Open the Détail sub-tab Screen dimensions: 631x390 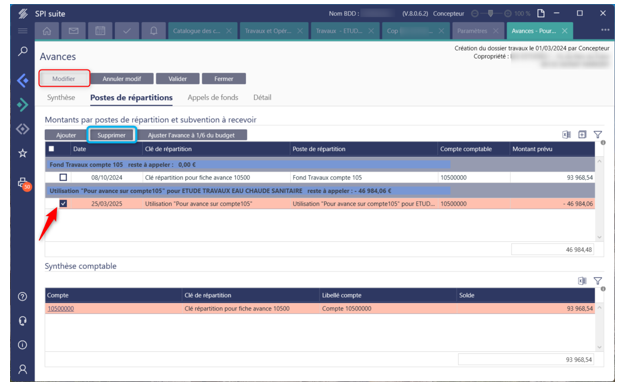262,97
